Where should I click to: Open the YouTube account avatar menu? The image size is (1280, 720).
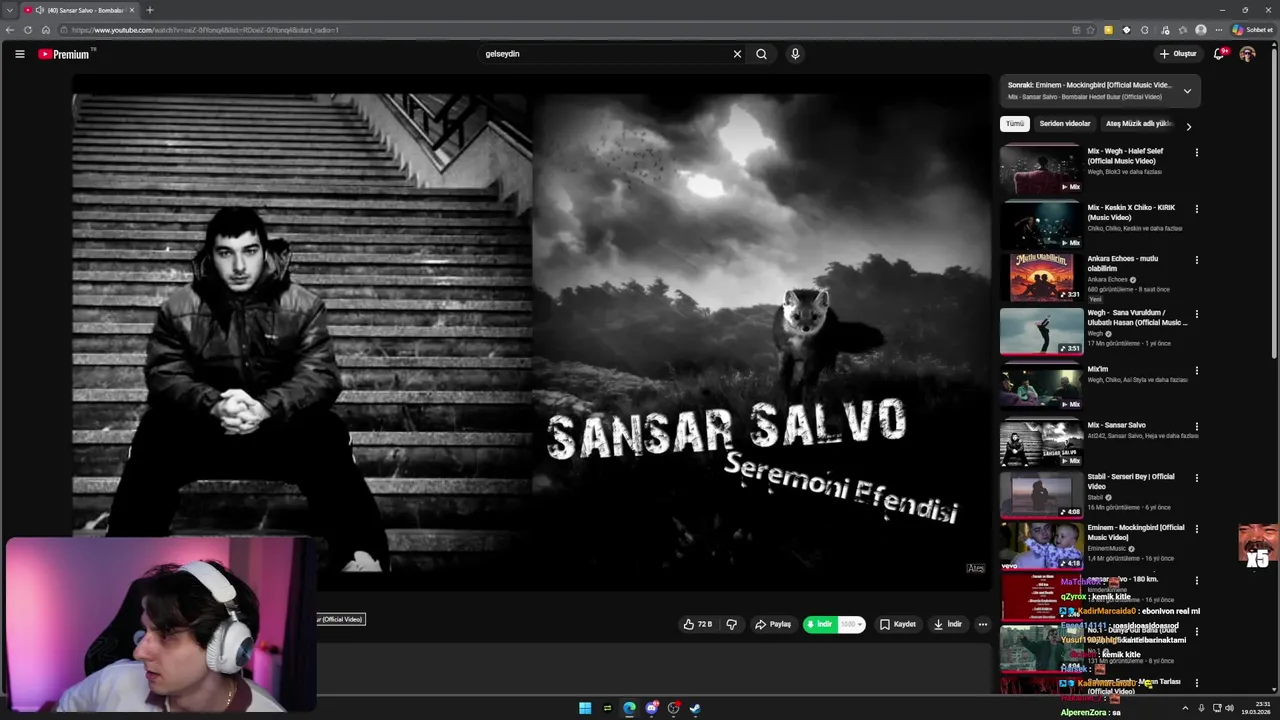point(1247,54)
